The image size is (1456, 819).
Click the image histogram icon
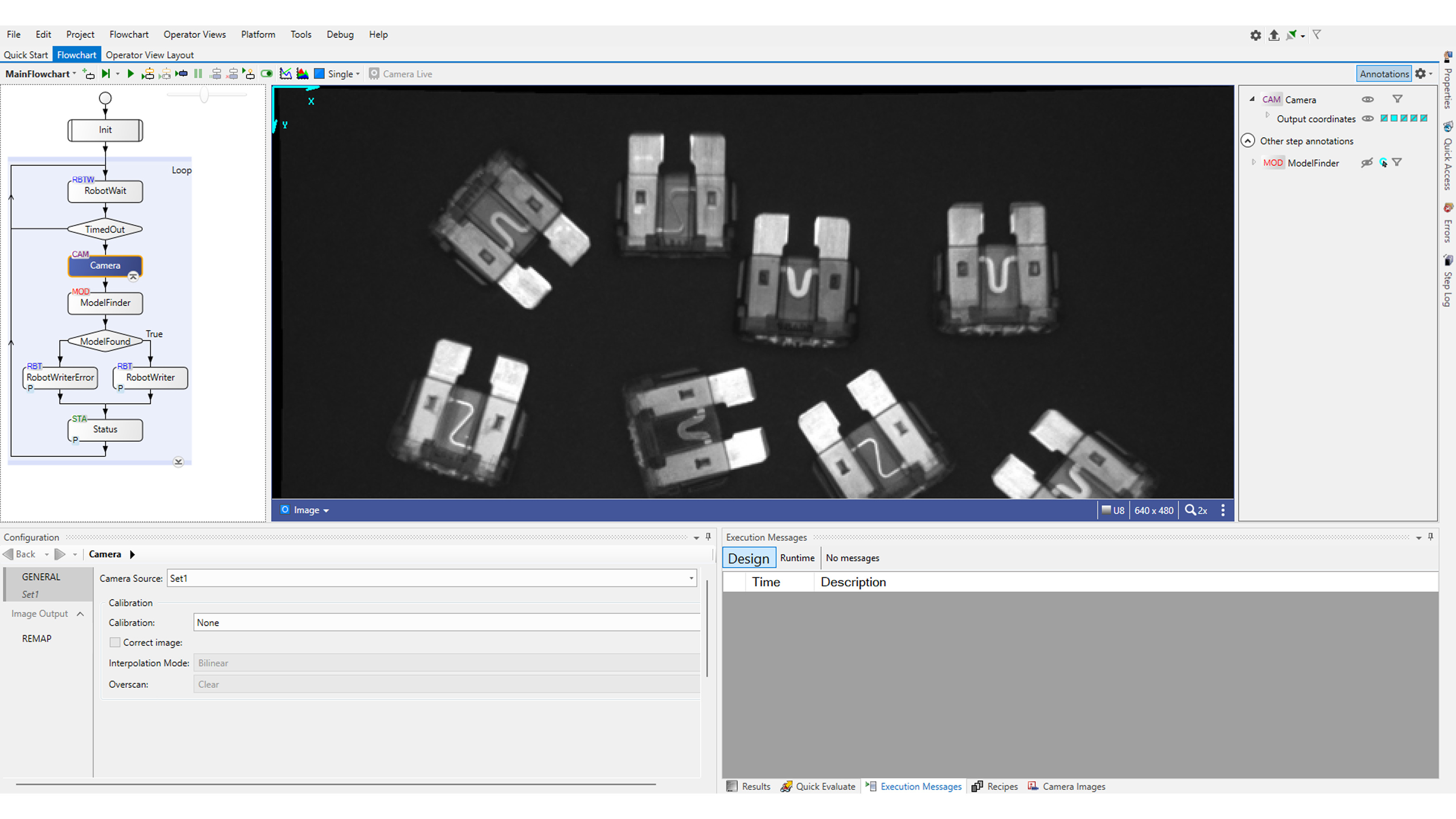tap(302, 74)
